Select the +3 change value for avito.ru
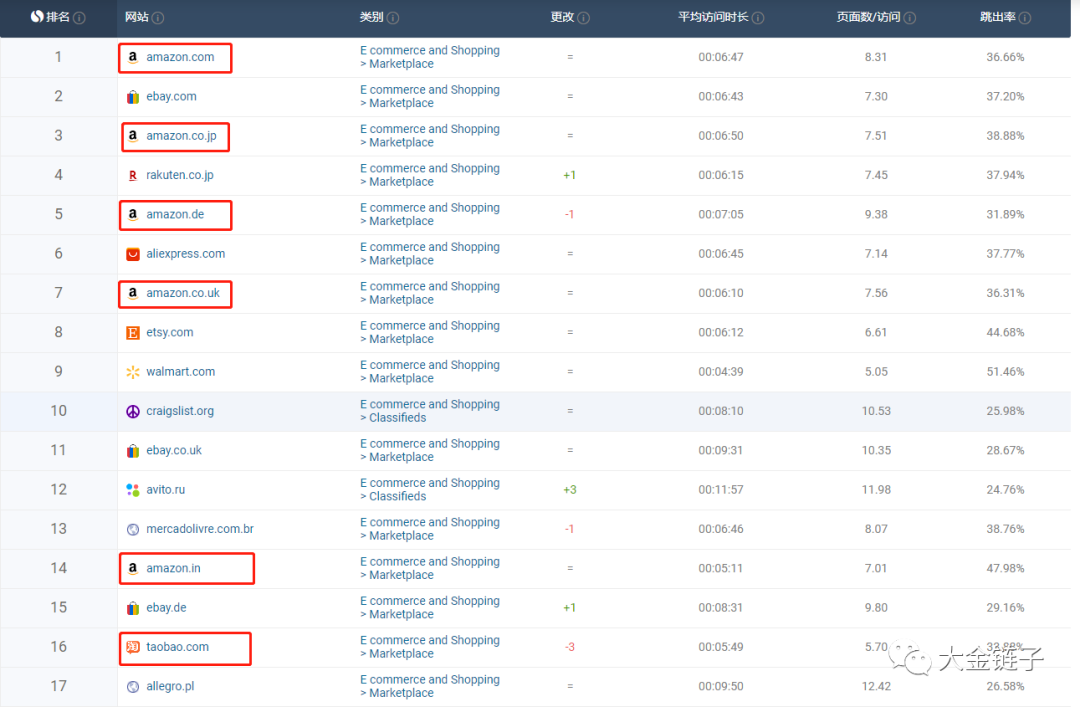The image size is (1080, 707). 570,489
